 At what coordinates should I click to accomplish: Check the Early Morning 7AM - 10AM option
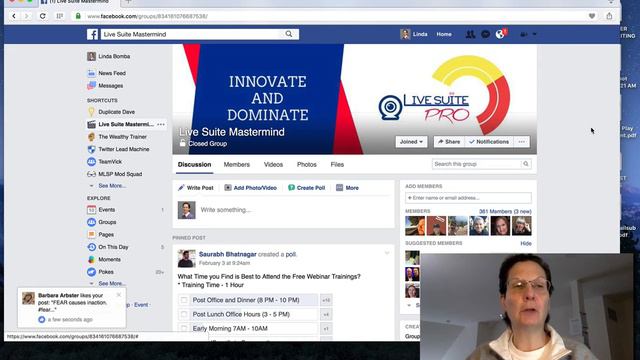coord(184,329)
